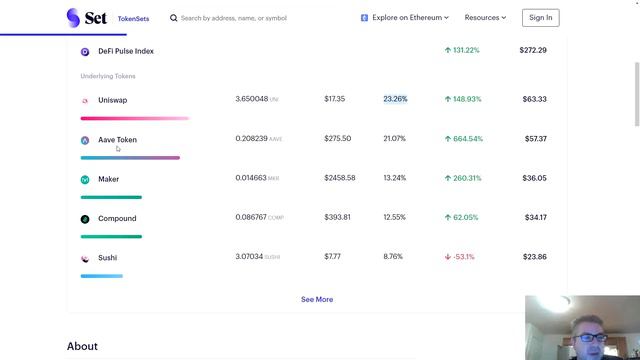
Task: Click the DeFi Pulse Index token icon
Action: pyautogui.click(x=85, y=52)
